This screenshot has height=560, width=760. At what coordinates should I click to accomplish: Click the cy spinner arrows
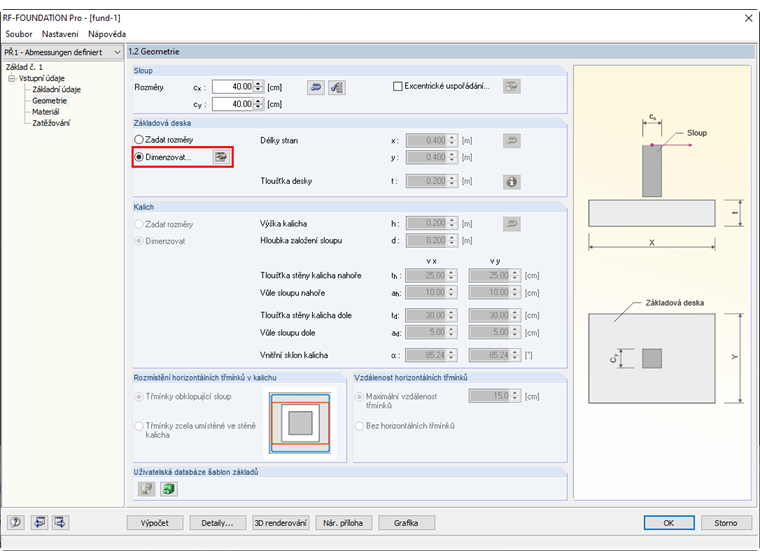258,104
